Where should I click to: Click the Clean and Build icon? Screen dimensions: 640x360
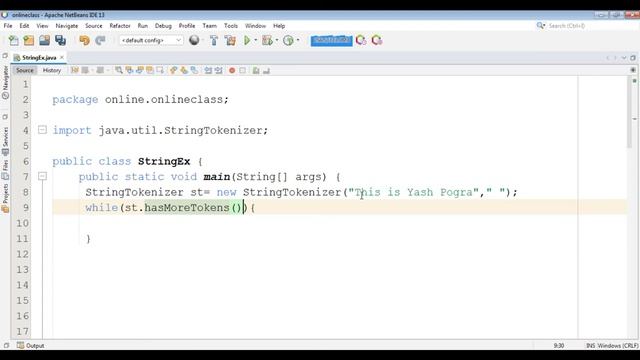(x=230, y=40)
